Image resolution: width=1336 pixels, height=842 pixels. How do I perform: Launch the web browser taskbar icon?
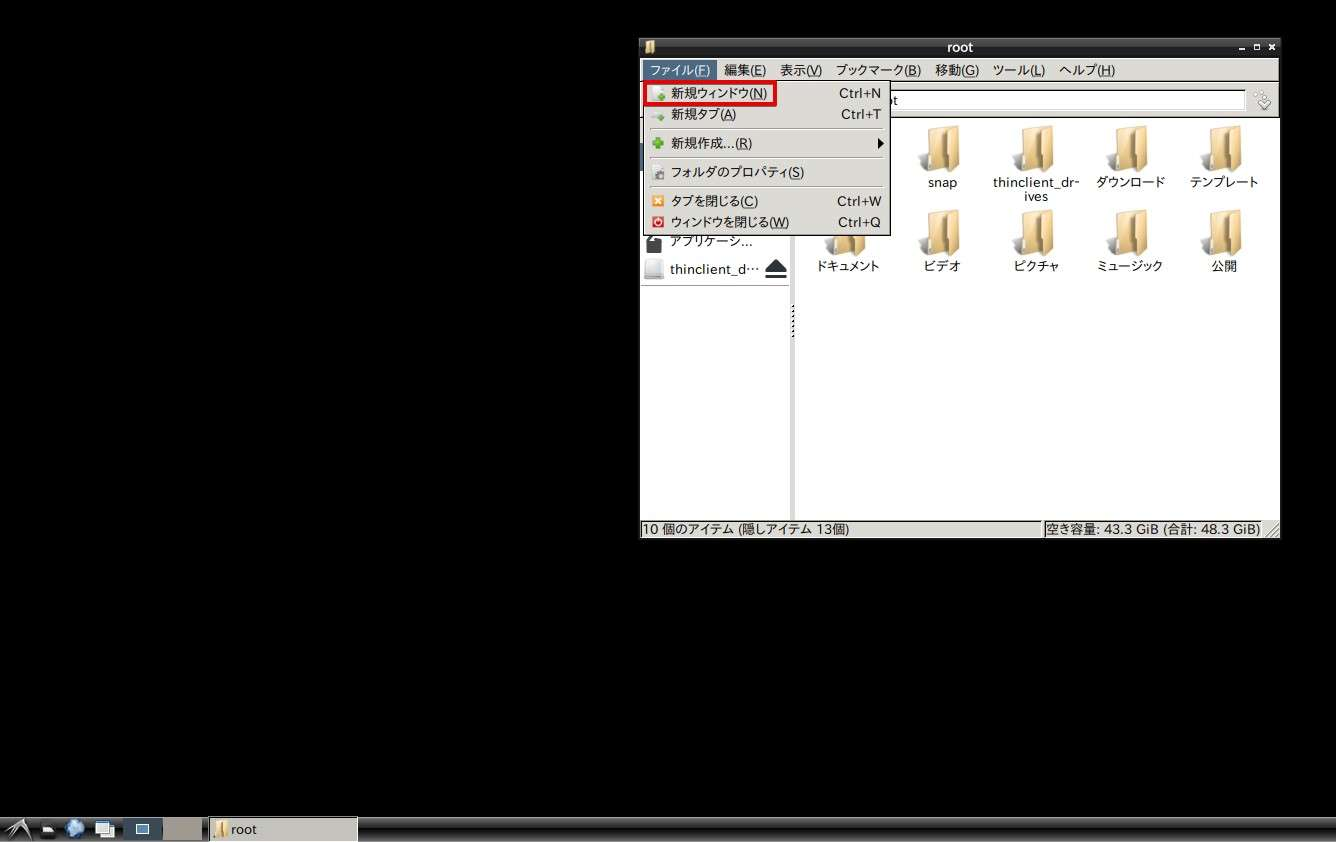coord(75,828)
